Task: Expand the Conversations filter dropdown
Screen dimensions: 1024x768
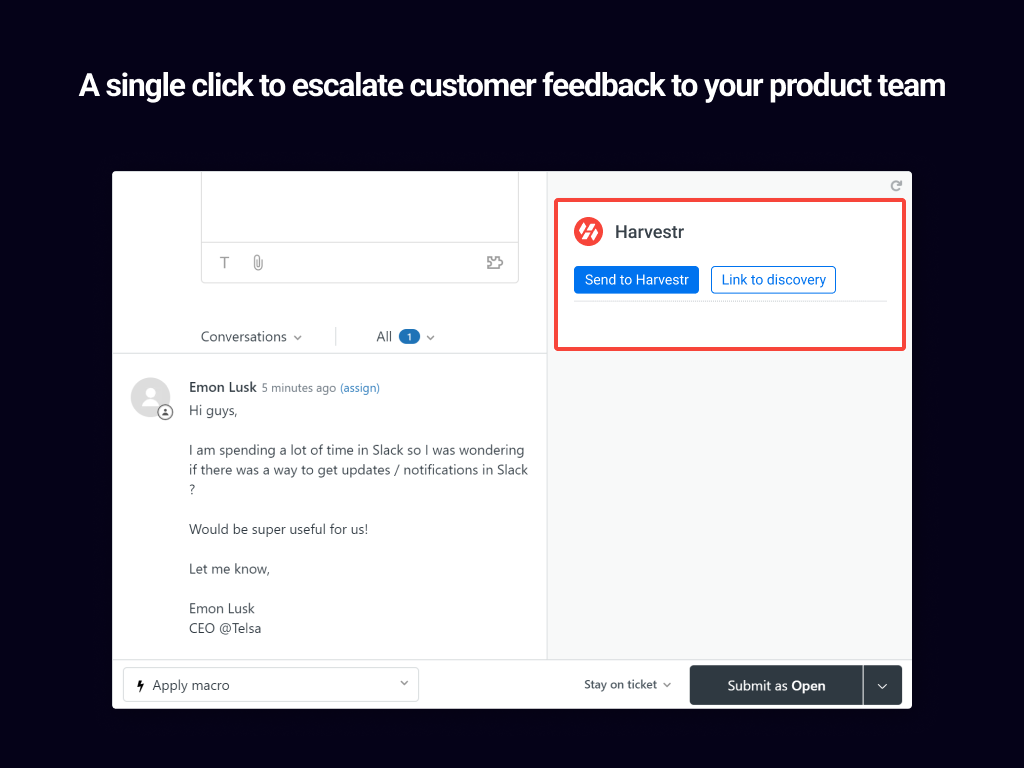Action: point(251,337)
